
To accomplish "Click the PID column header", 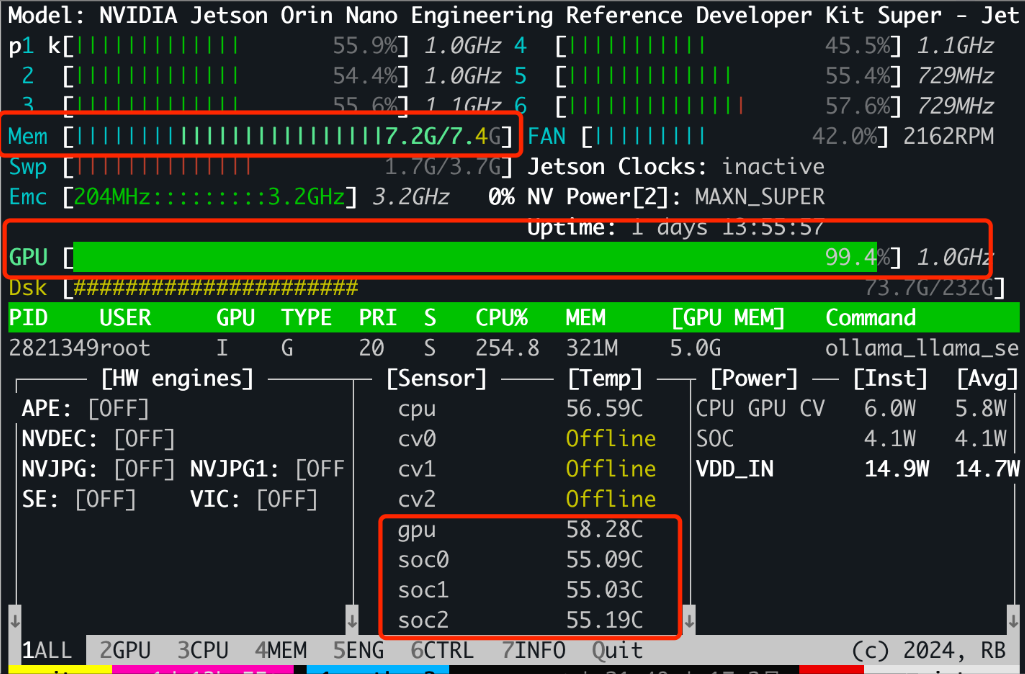I will coord(28,318).
